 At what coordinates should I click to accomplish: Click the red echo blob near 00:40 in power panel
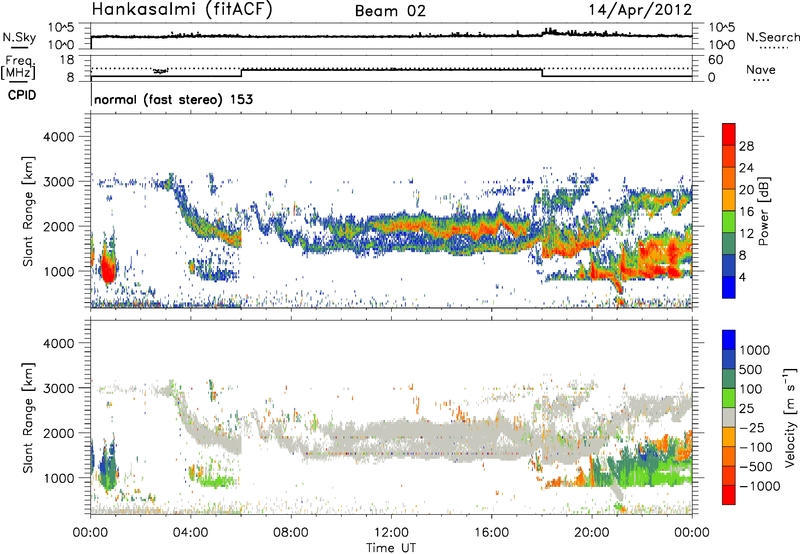[x=108, y=268]
